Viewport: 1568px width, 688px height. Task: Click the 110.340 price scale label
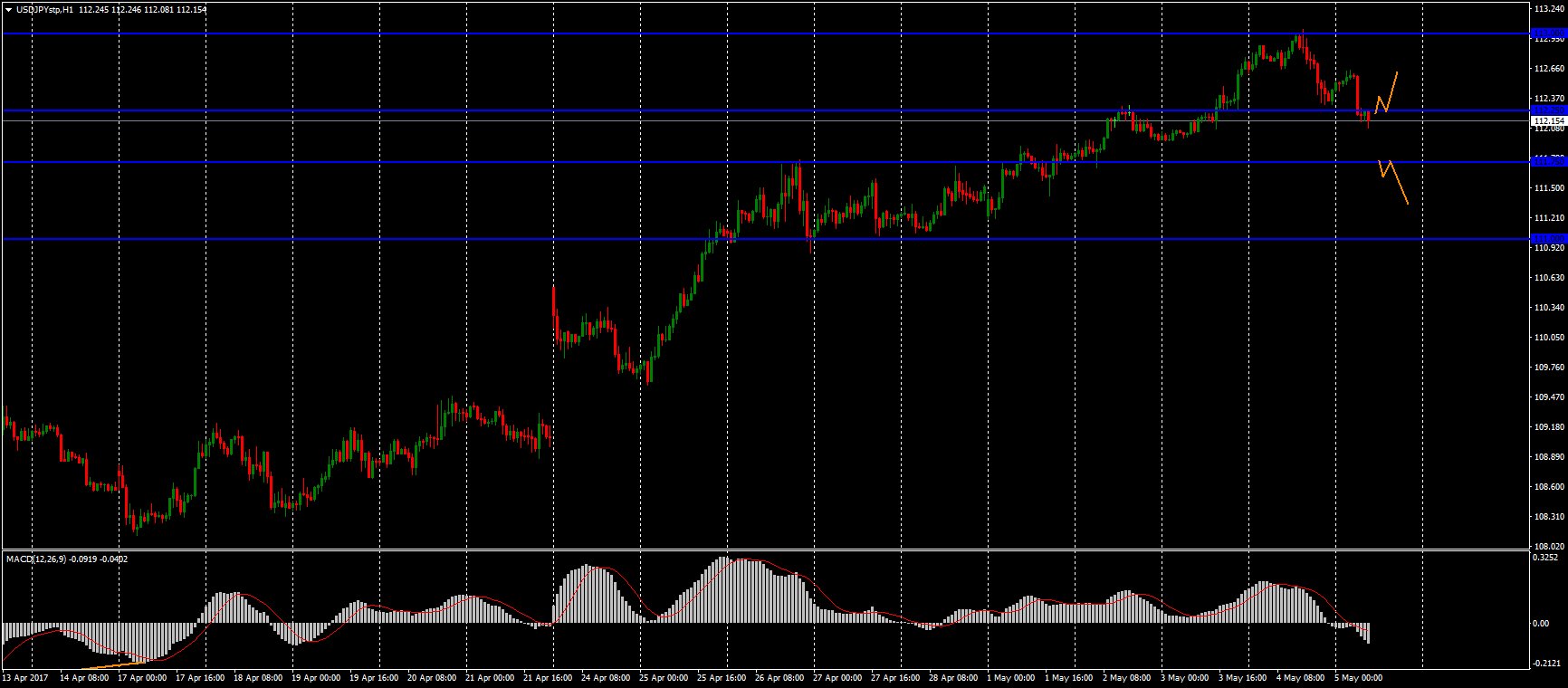click(1549, 308)
